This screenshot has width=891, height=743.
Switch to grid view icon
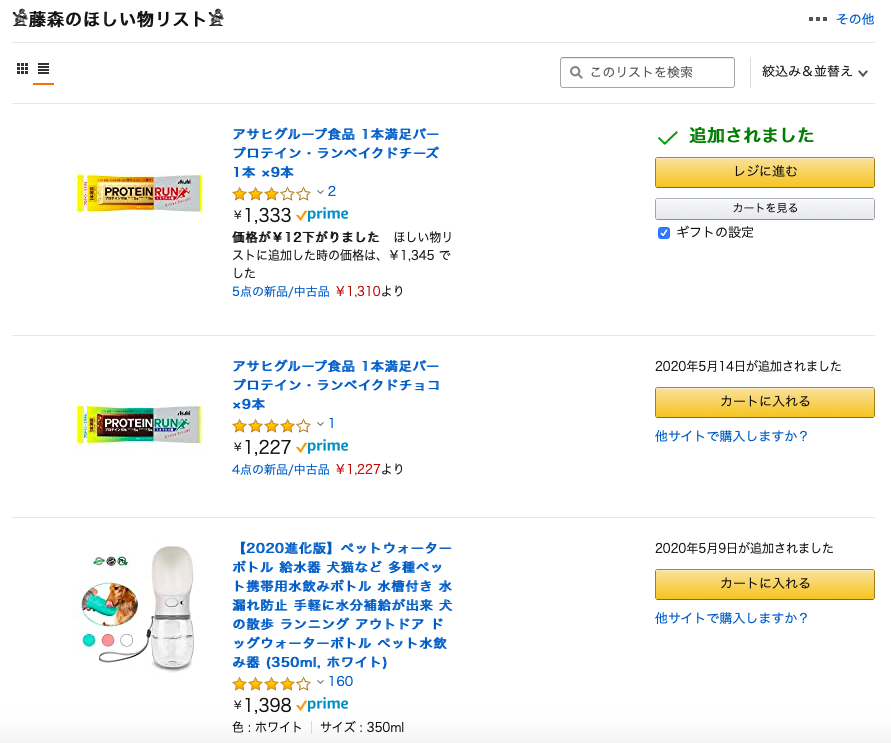pyautogui.click(x=23, y=69)
